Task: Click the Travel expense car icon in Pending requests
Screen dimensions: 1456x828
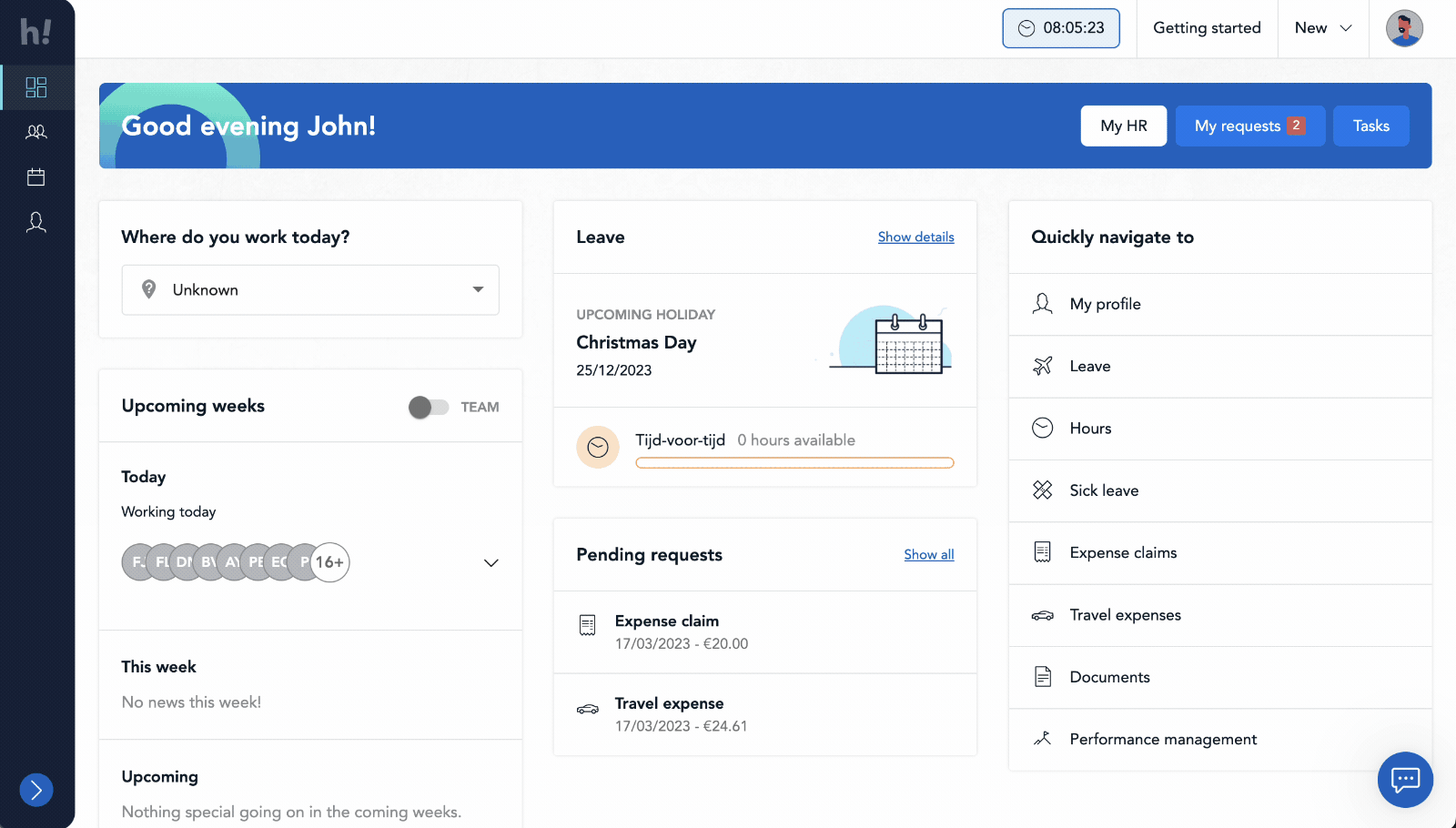Action: coord(588,709)
